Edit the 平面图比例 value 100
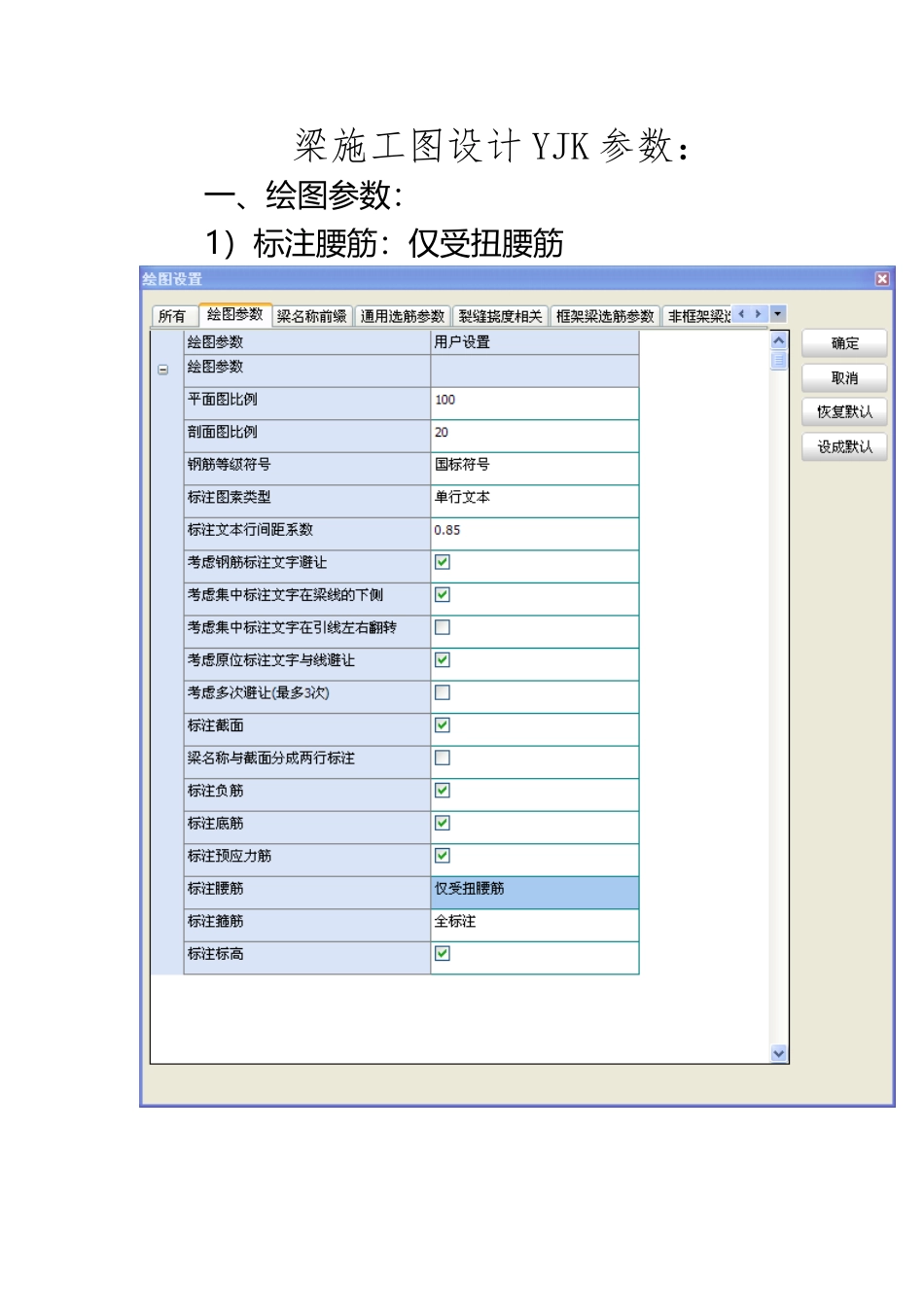The height and width of the screenshot is (1307, 924). (x=535, y=403)
